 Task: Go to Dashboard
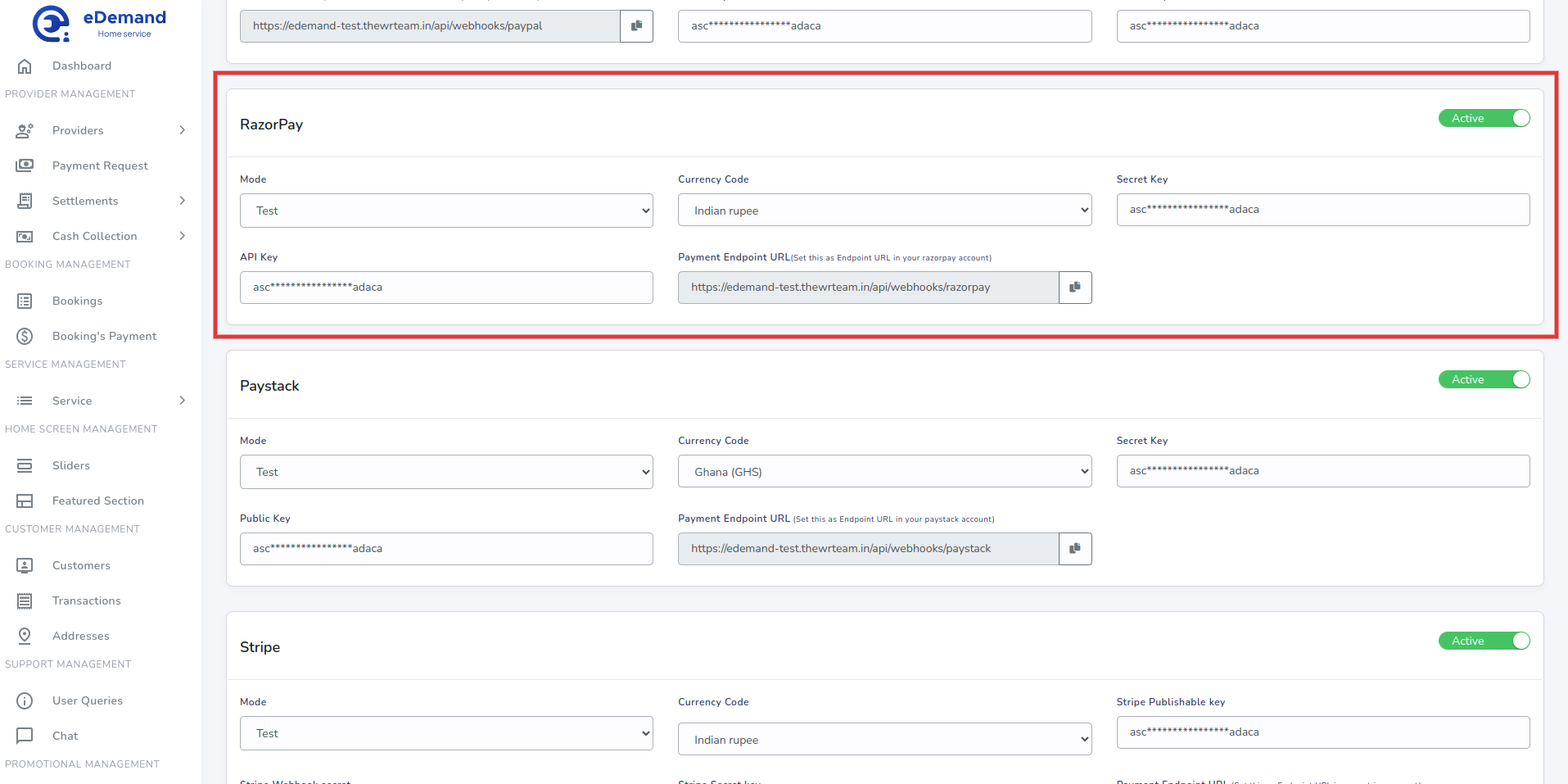(82, 66)
